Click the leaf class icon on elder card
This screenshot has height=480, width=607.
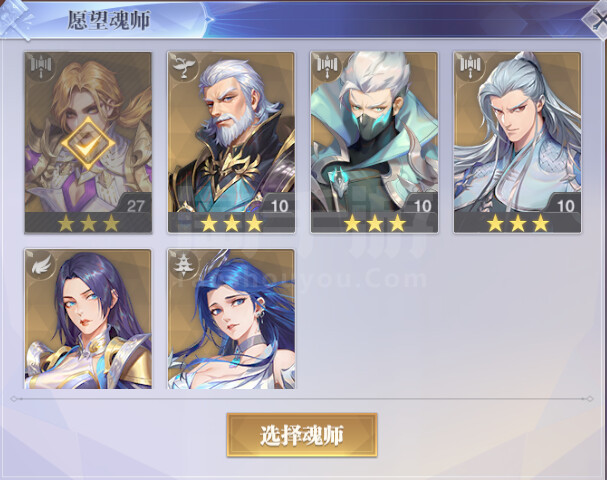(x=184, y=67)
